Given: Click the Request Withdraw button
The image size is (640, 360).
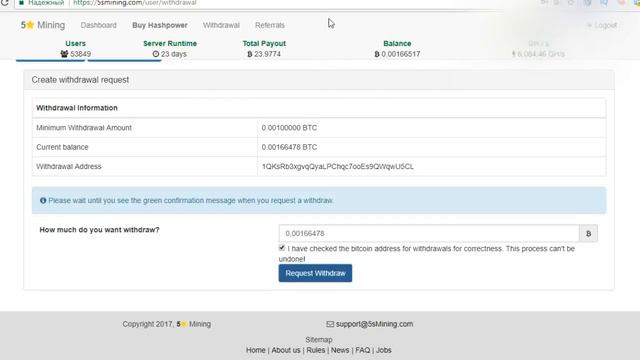Looking at the screenshot, I should tap(316, 273).
